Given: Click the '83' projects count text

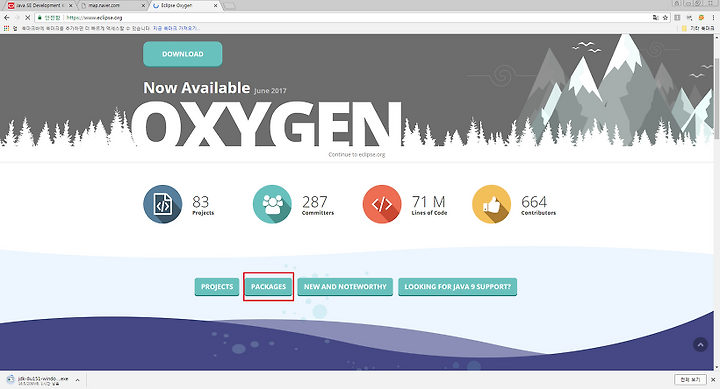Looking at the screenshot, I should tap(201, 202).
